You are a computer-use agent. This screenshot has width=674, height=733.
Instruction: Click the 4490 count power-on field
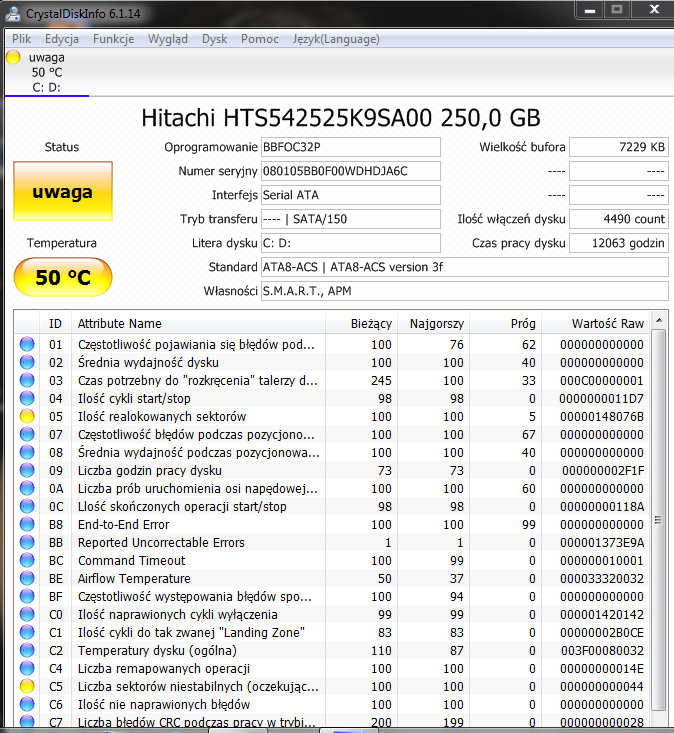point(619,219)
